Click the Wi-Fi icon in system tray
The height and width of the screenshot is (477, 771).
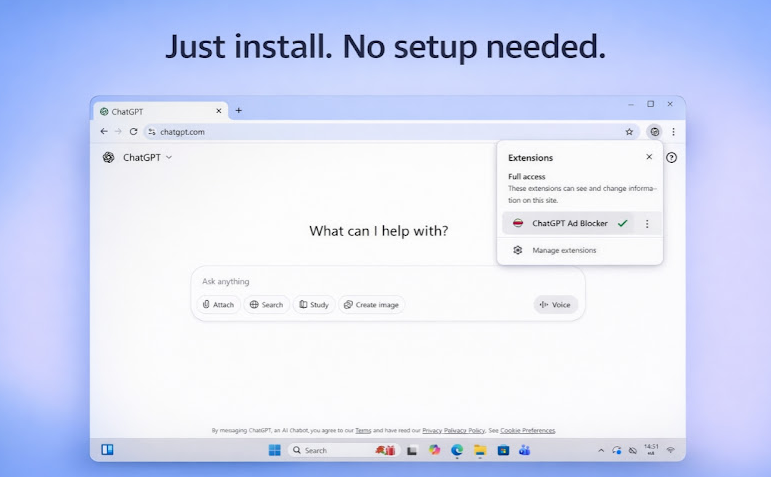click(x=671, y=450)
